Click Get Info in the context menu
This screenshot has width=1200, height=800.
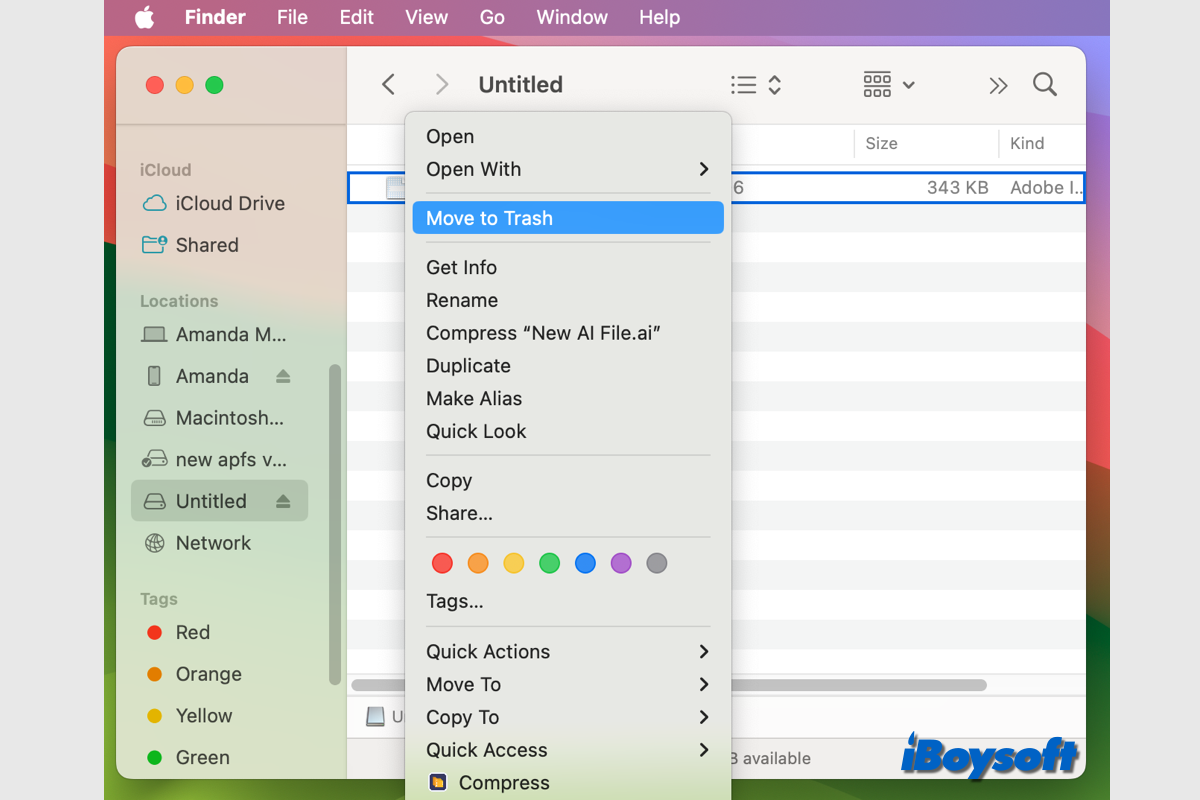461,267
